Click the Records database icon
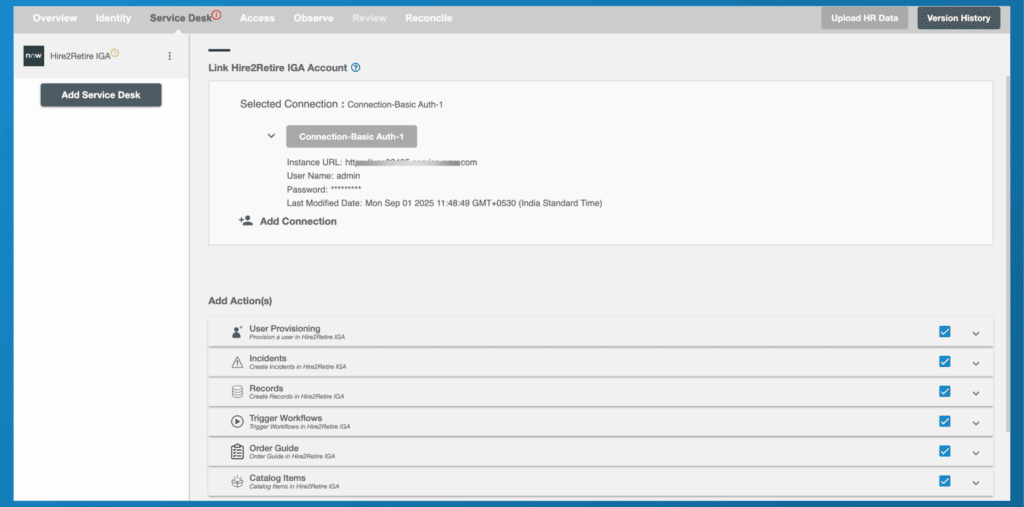The width and height of the screenshot is (1024, 507). click(x=237, y=392)
